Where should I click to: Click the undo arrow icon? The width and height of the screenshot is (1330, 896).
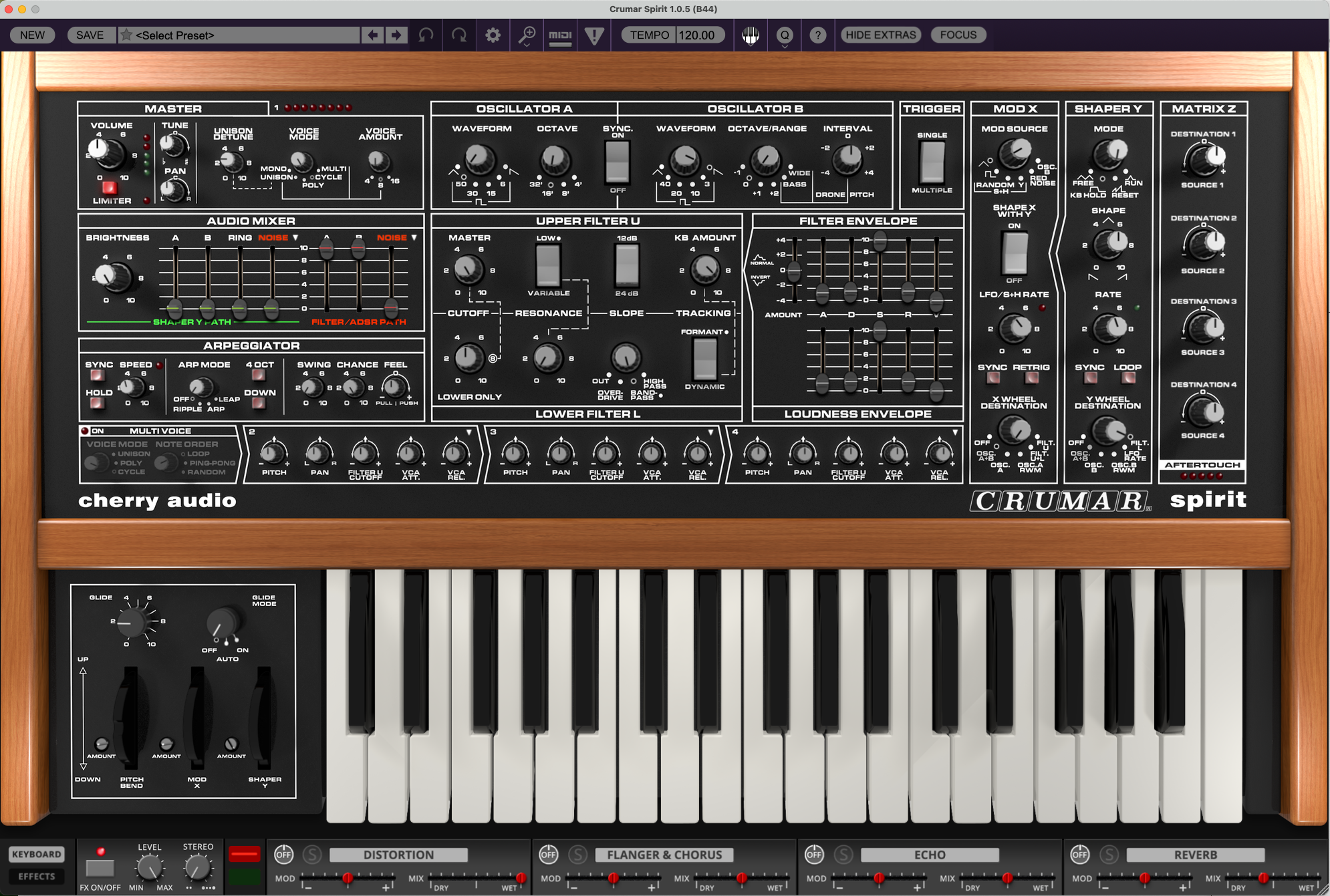(426, 35)
